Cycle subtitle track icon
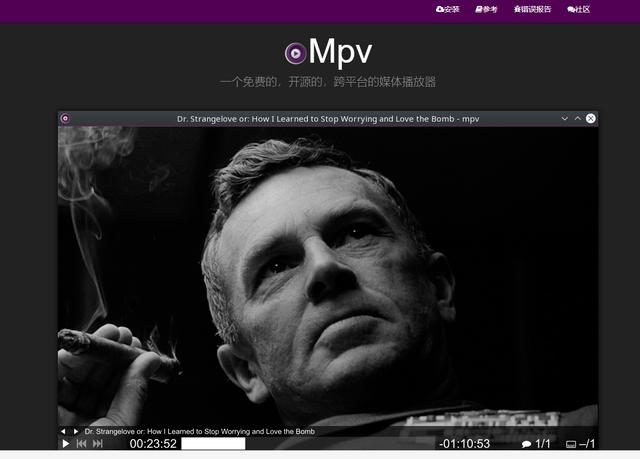This screenshot has width=640, height=459. [x=571, y=444]
